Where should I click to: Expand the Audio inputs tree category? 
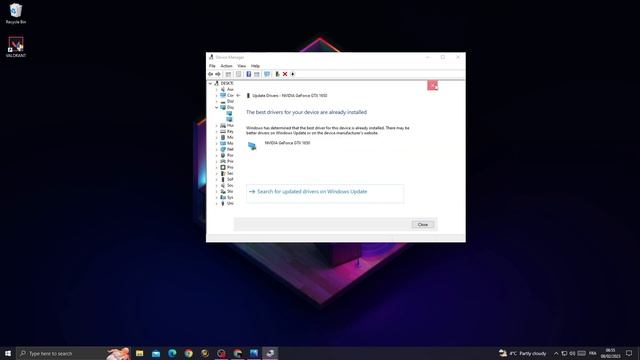tap(217, 89)
